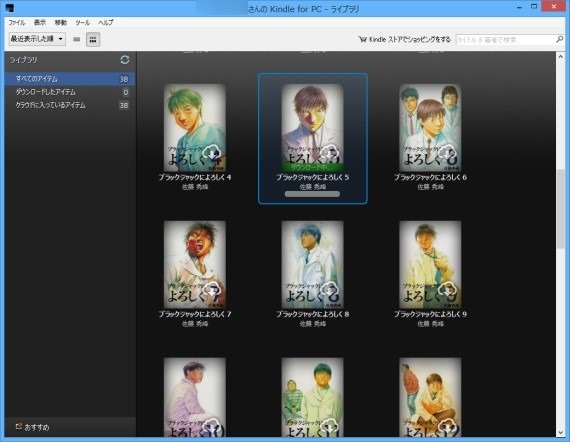The width and height of the screenshot is (570, 442).
Task: Open the ツール menu
Action: [x=83, y=23]
